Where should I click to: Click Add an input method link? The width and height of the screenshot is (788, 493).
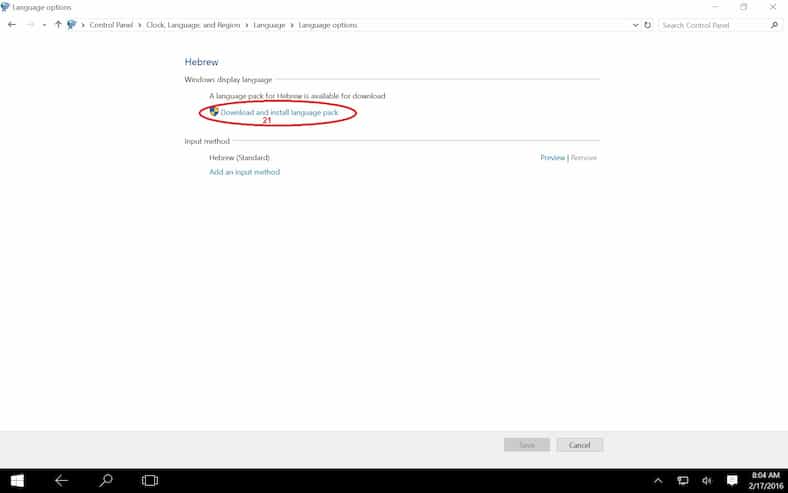[x=244, y=172]
